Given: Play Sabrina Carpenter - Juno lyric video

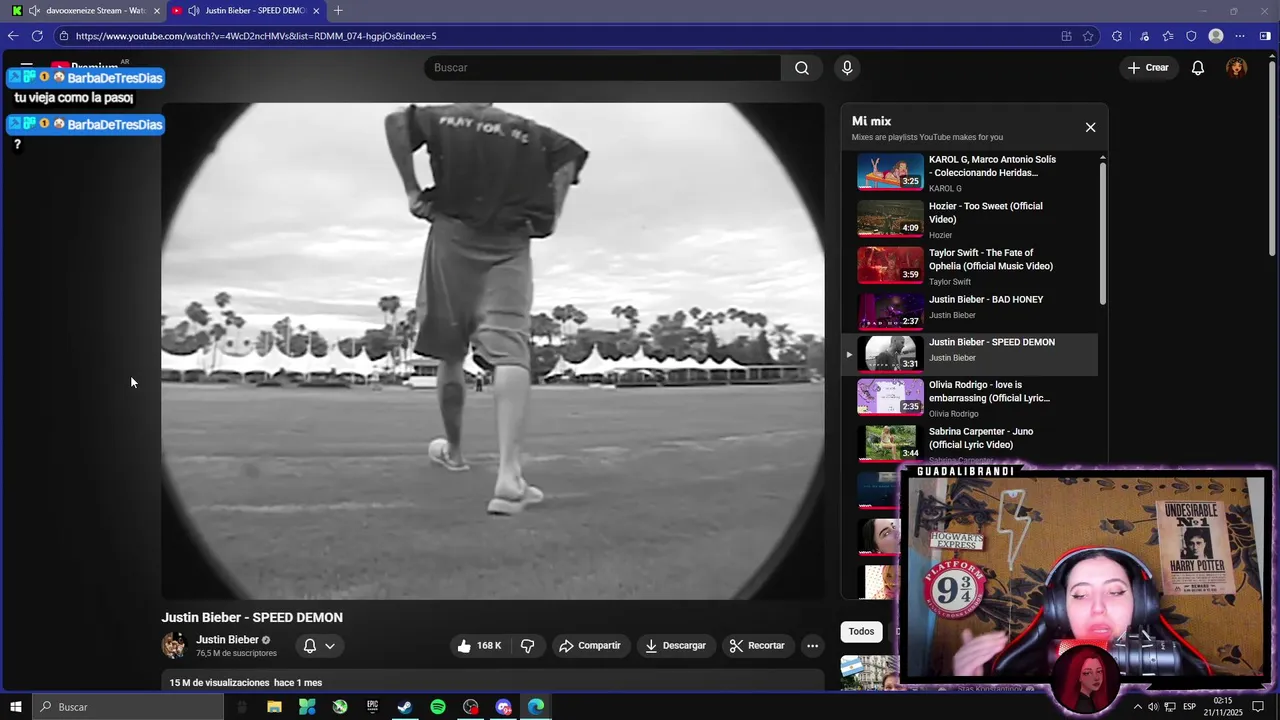Looking at the screenshot, I should pos(970,444).
